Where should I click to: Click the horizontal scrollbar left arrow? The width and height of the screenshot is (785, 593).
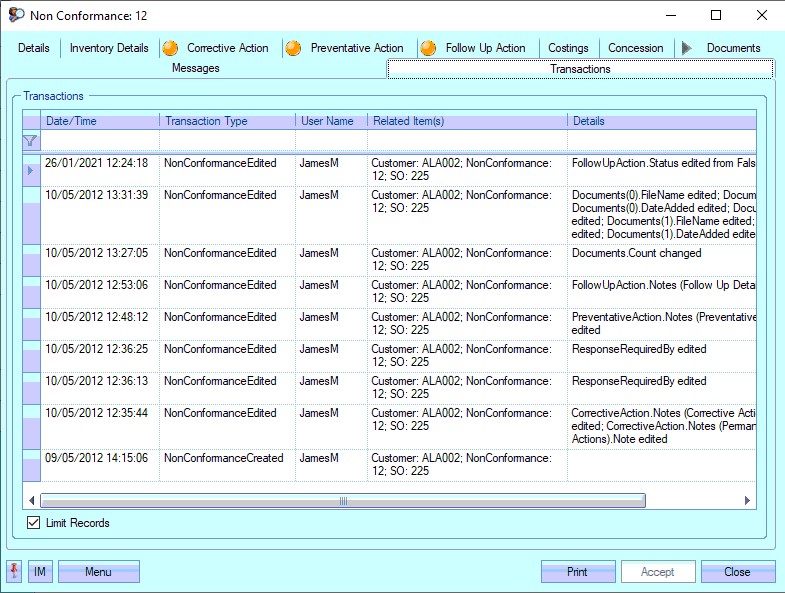click(x=32, y=500)
